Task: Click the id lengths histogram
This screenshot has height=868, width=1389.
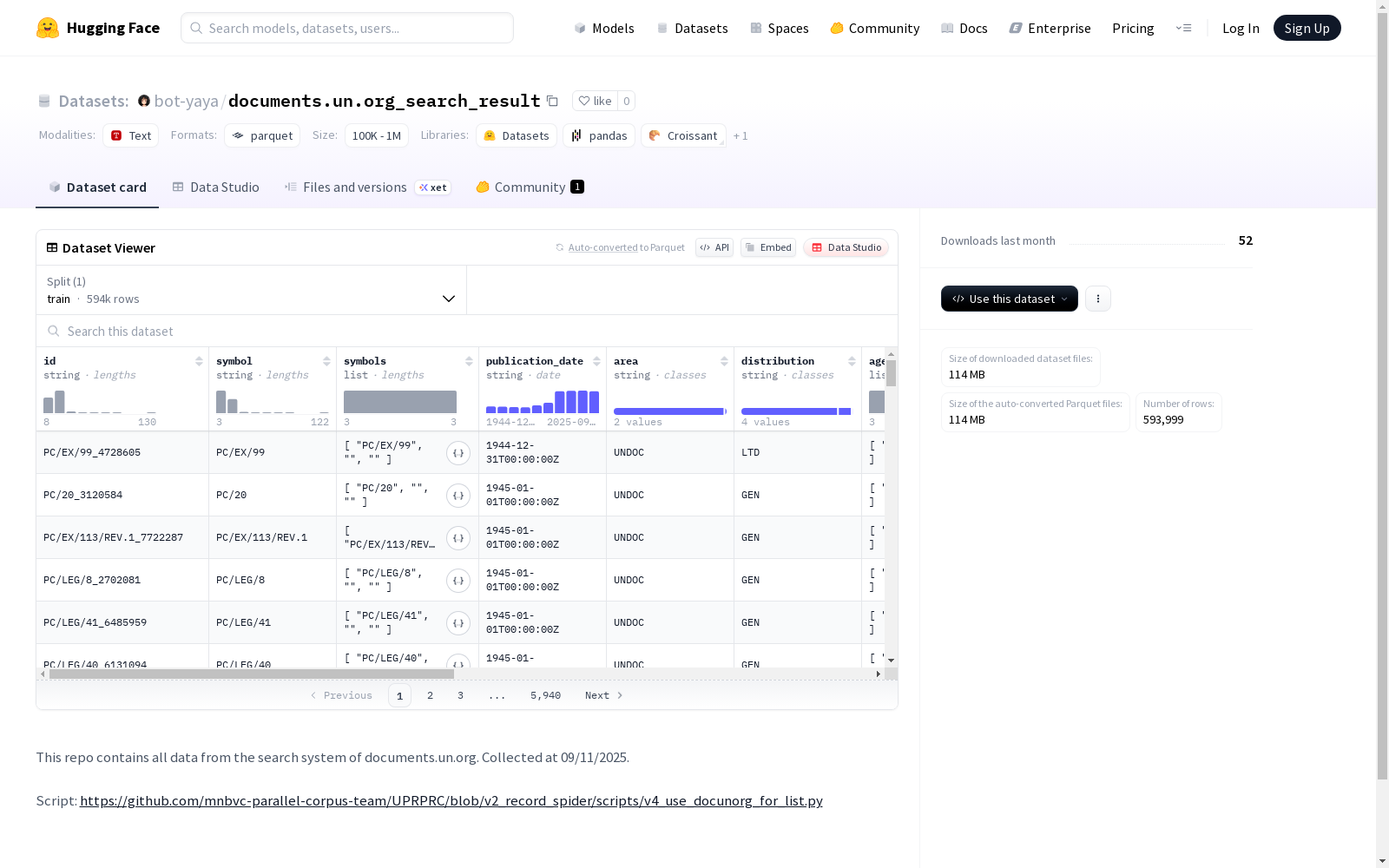Action: [100, 402]
